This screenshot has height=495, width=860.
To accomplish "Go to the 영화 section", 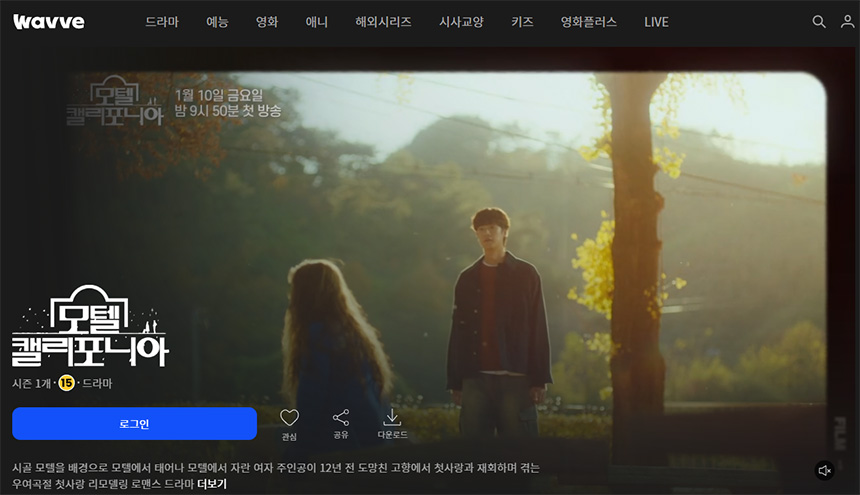I will point(267,22).
